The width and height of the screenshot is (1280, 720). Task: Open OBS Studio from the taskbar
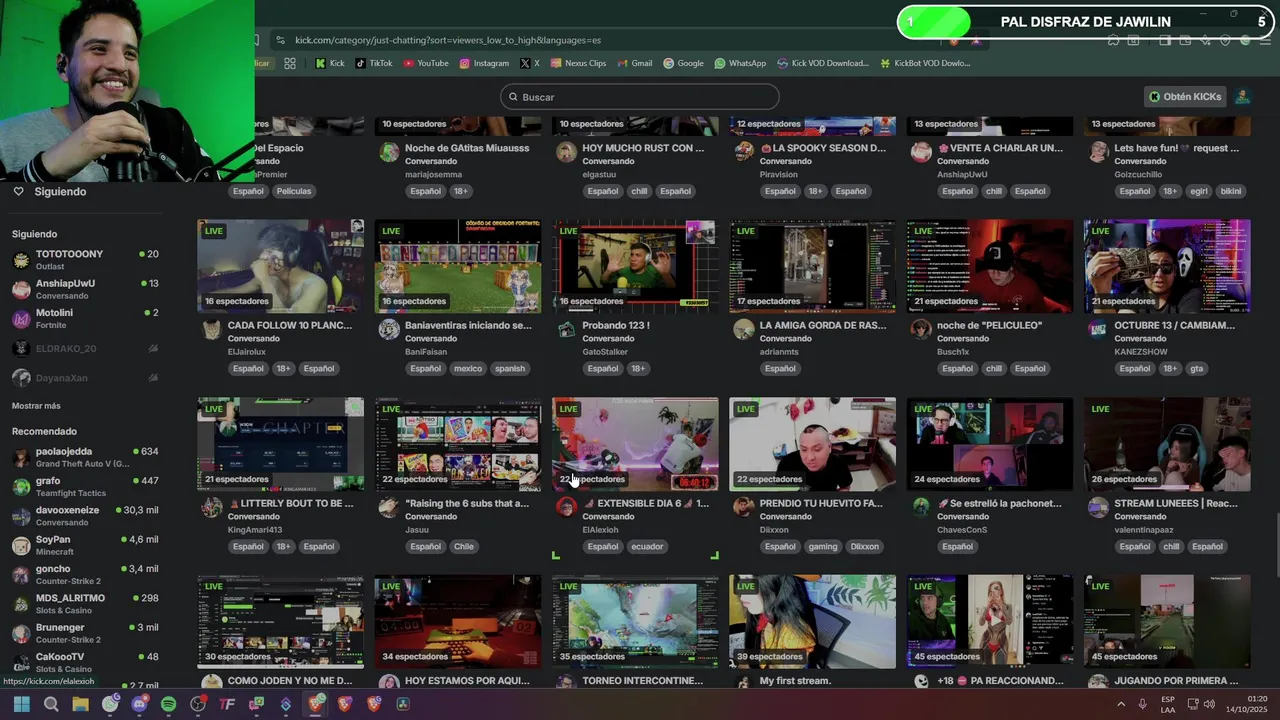[198, 704]
